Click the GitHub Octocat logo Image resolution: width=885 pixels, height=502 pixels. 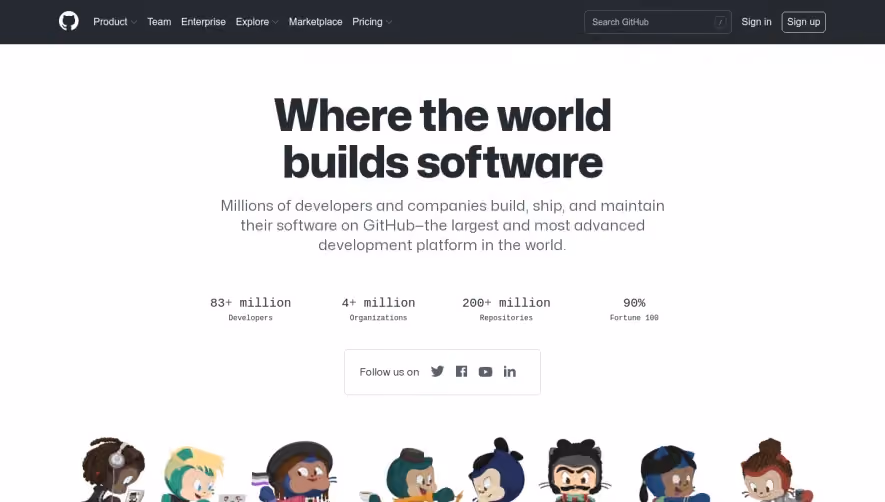(x=69, y=21)
